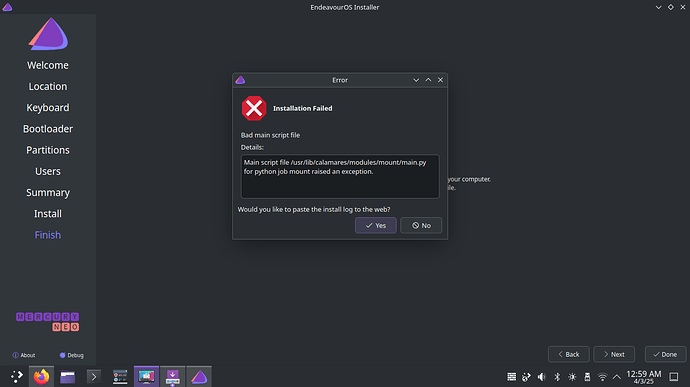The image size is (690, 387).
Task: Select the Bootloader step in sidebar
Action: coord(48,129)
